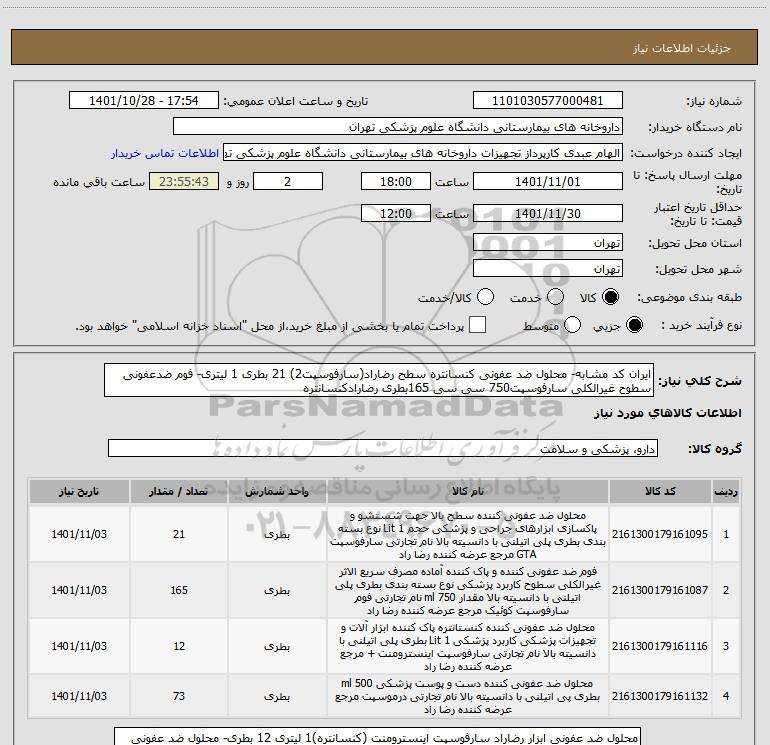770x745 pixels.
Task: Click the تاریخ نیاز column header
Action: [79, 491]
